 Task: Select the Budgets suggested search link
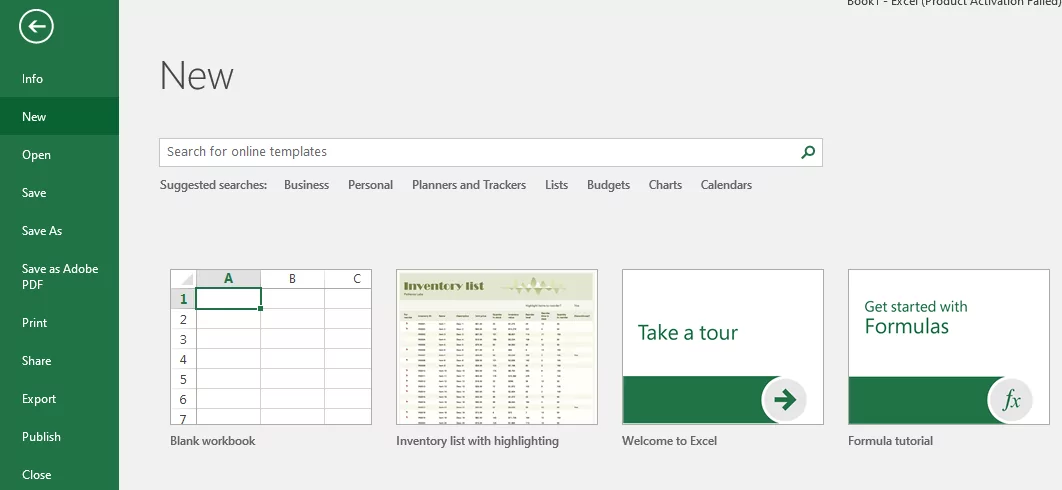pyautogui.click(x=608, y=185)
